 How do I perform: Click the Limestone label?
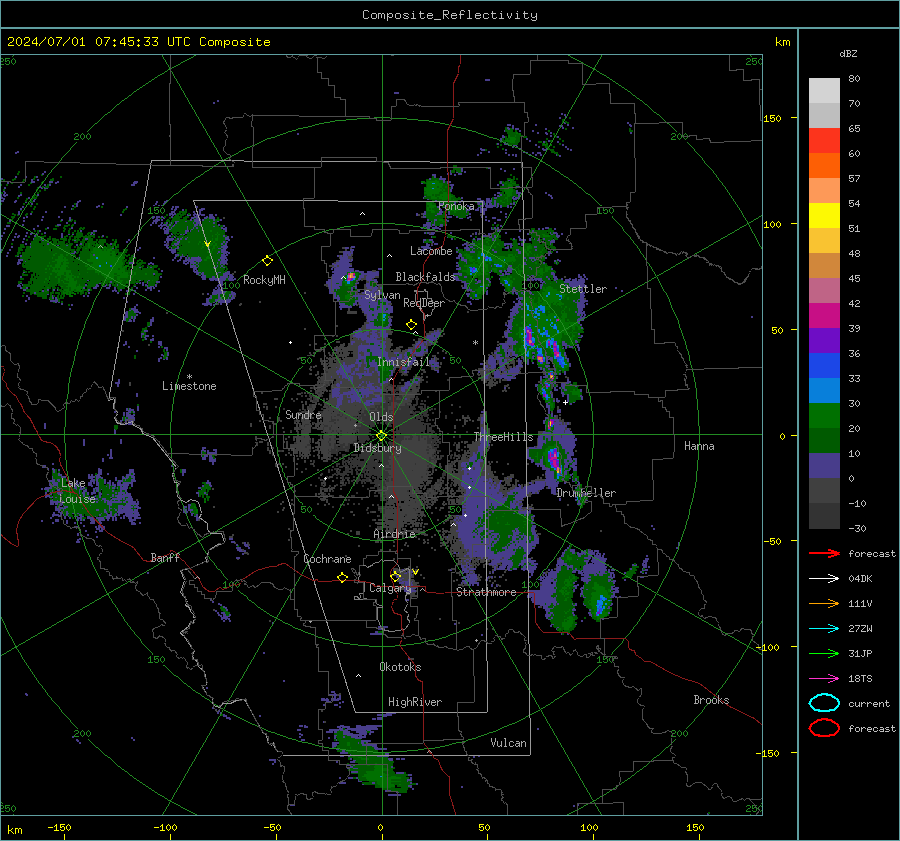pyautogui.click(x=189, y=386)
